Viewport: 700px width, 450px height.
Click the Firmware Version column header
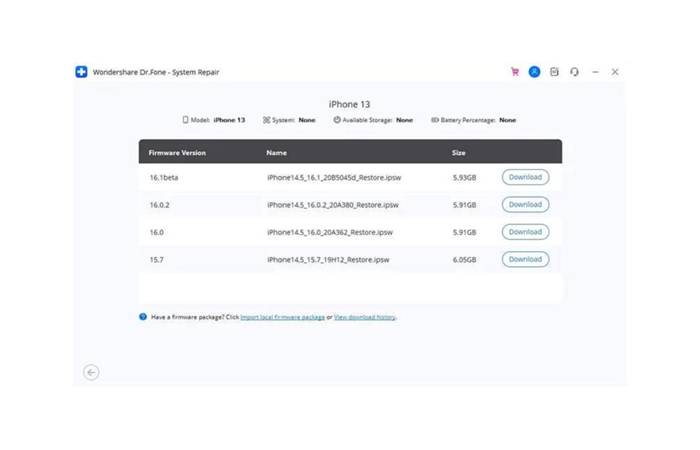(177, 153)
